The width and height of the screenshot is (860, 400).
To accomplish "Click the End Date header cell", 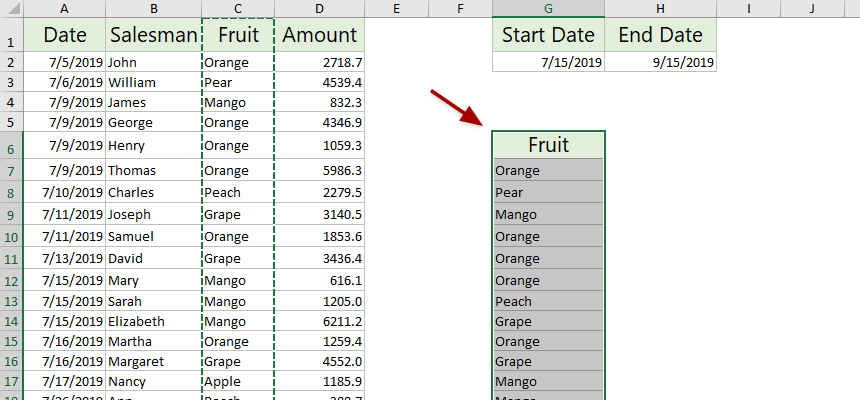I will [661, 36].
